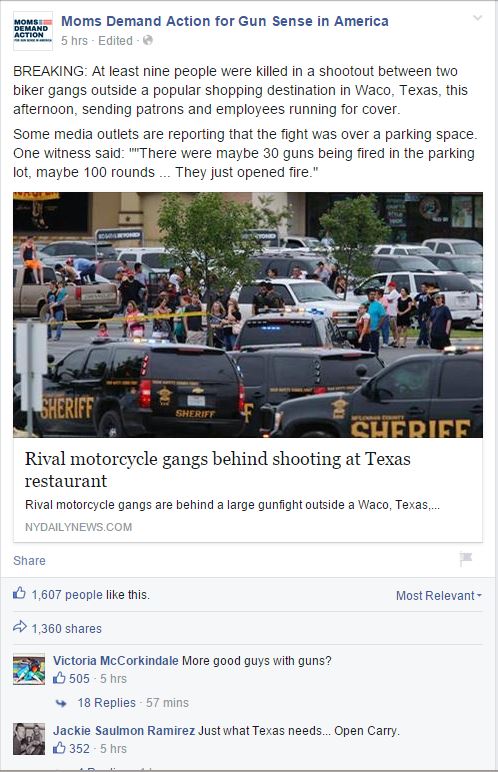Screen dimensions: 498x772
Task: Open Victoria McCorkindale's profile name
Action: [116, 661]
